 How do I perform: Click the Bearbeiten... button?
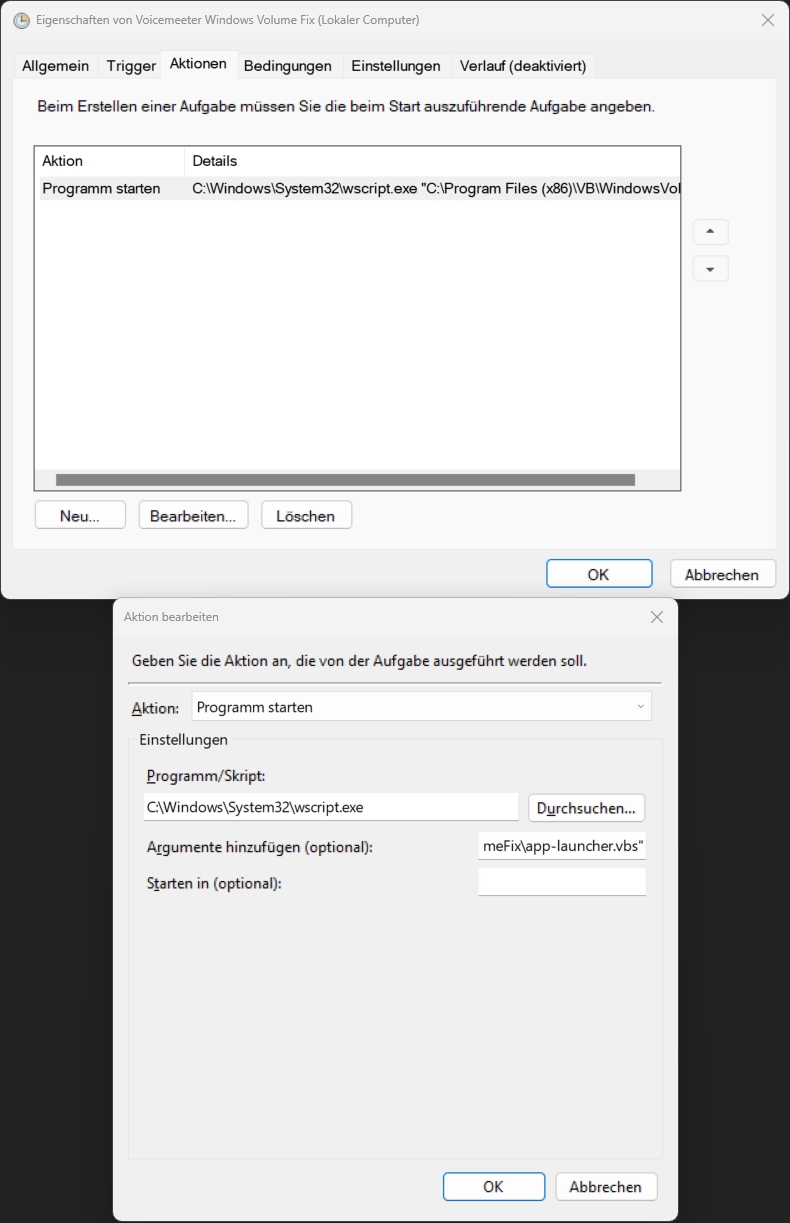[193, 516]
